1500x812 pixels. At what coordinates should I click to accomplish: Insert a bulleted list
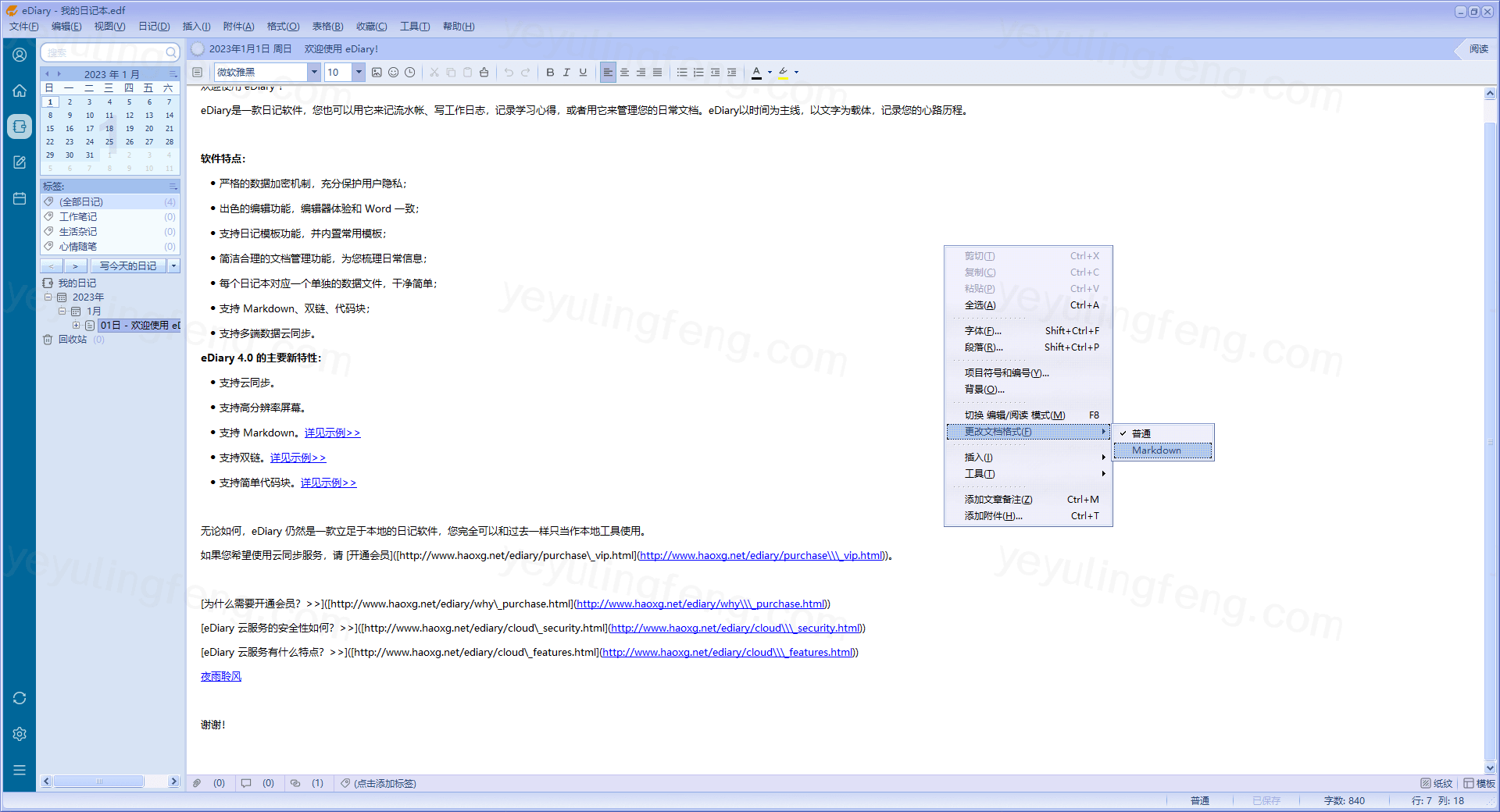682,73
